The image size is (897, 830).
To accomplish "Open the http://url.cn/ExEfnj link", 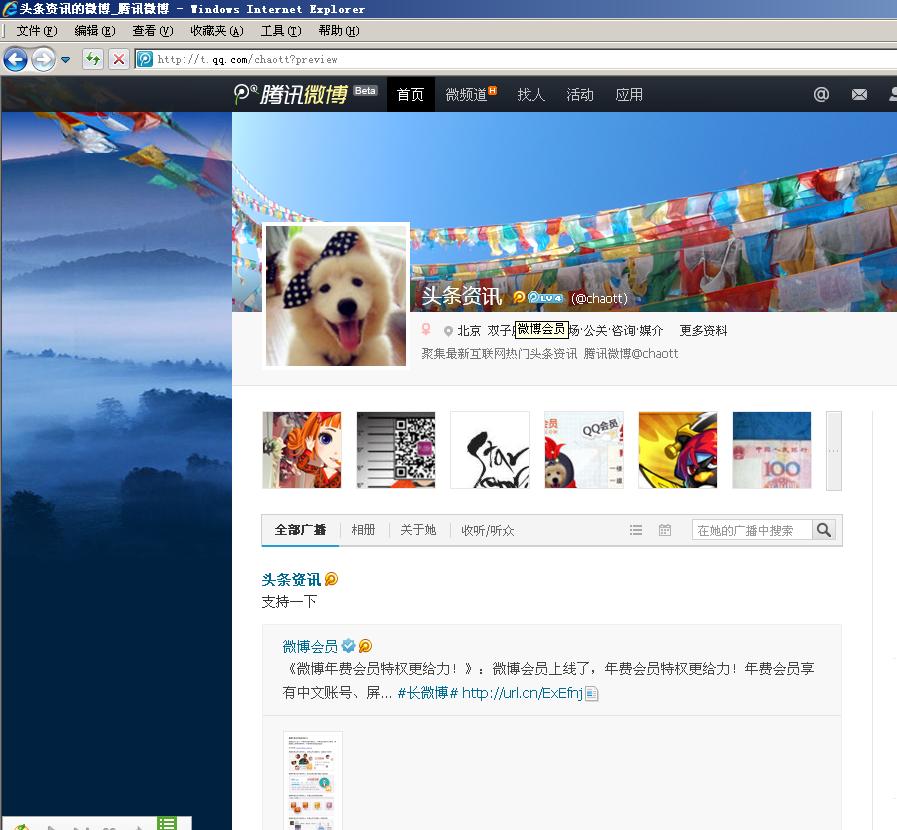I will 522,693.
